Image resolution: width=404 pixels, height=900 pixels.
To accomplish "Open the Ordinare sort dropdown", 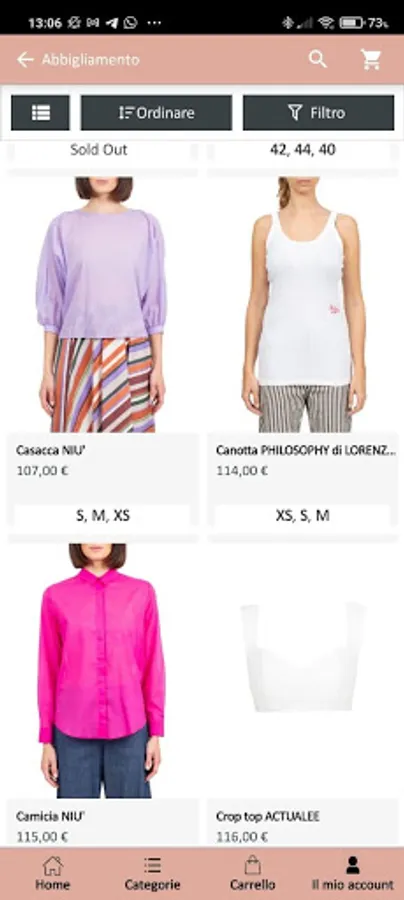I will (157, 113).
